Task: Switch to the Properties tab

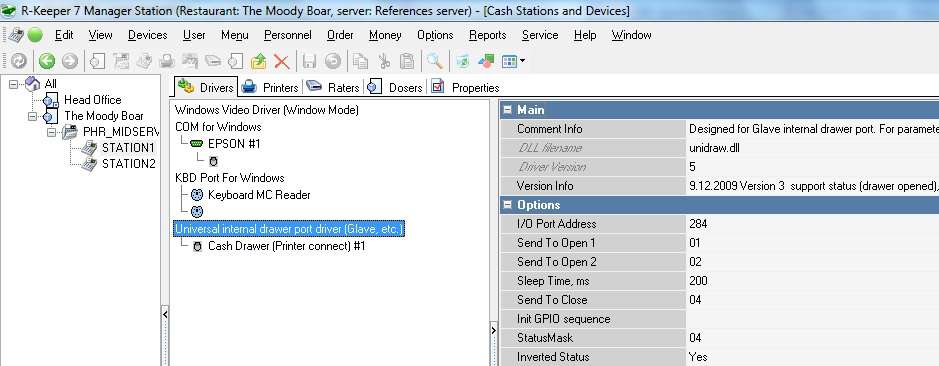Action: coord(465,87)
